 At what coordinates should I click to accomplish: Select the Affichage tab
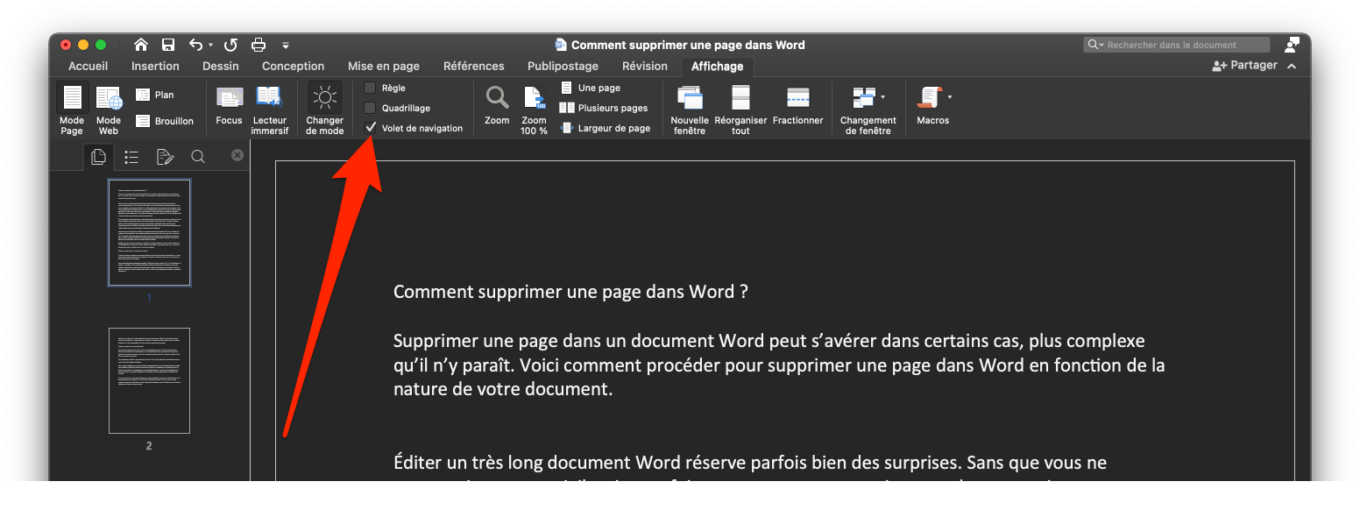point(718,66)
